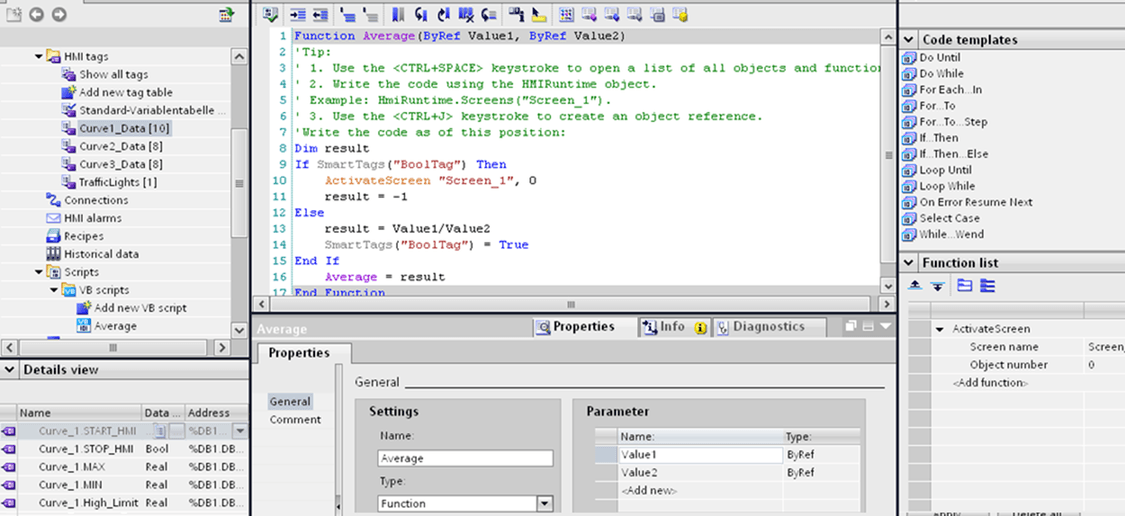The image size is (1125, 516).
Task: Select Curve2_Data [8] tag table
Action: 121,146
